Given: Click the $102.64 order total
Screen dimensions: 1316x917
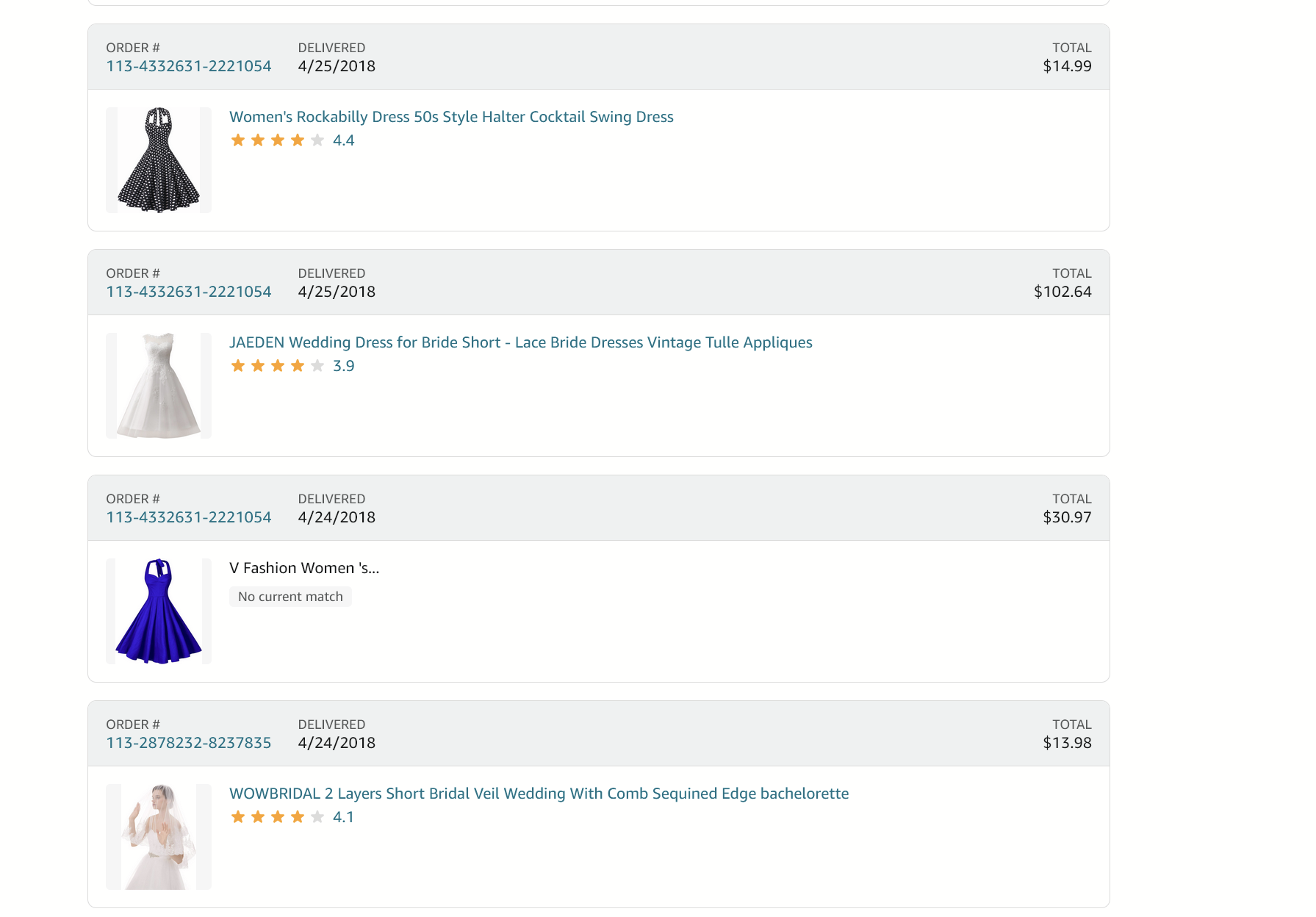Looking at the screenshot, I should click(1062, 292).
